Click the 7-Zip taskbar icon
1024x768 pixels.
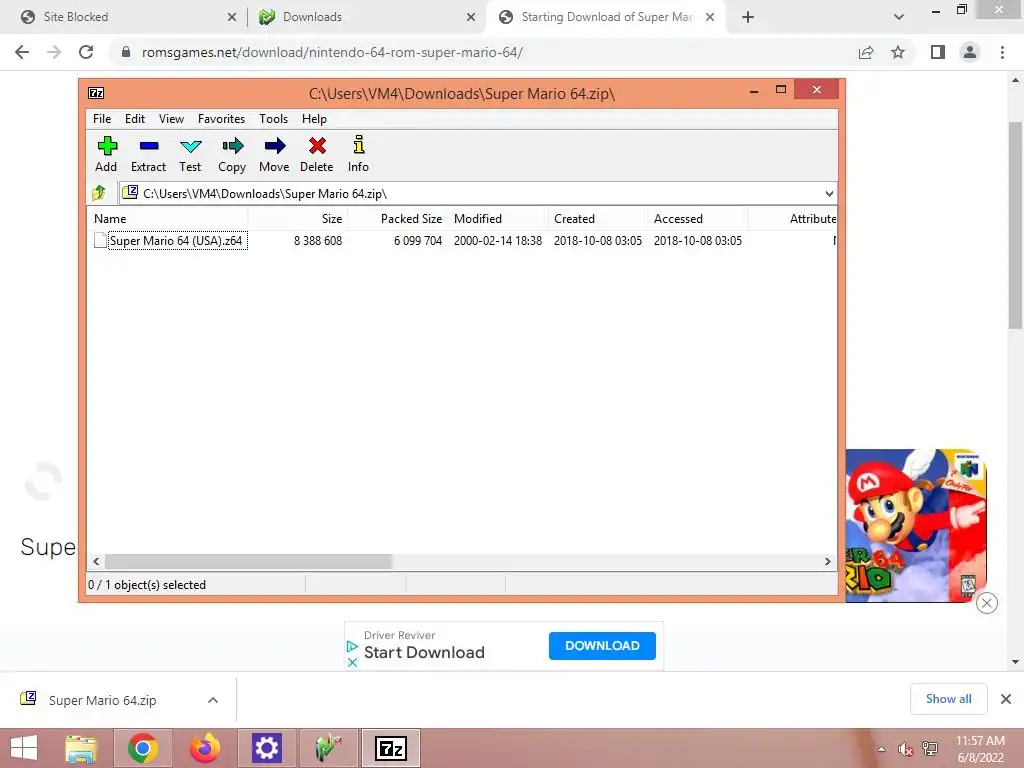click(x=391, y=748)
